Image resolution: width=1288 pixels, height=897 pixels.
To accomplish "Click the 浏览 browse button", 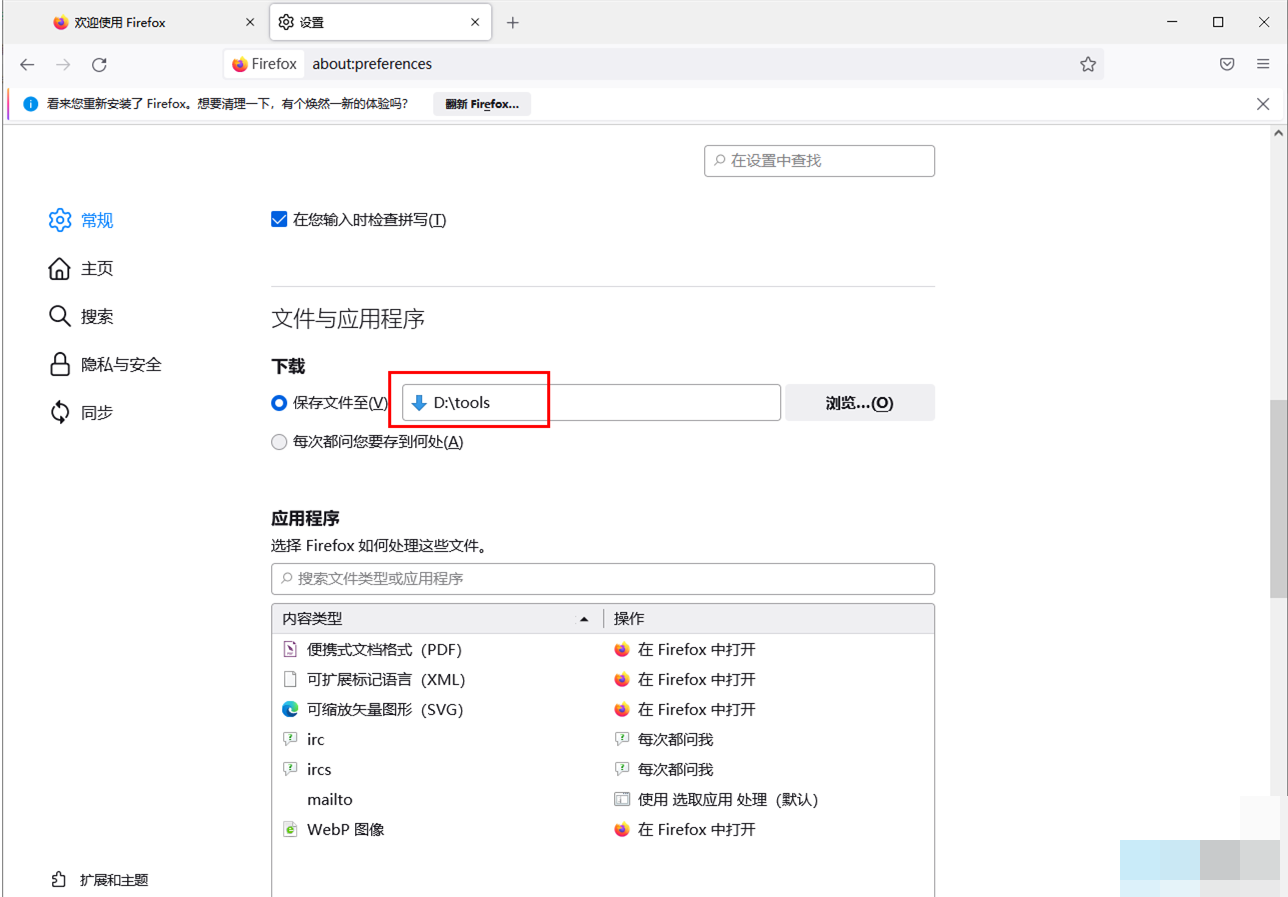I will coord(859,403).
